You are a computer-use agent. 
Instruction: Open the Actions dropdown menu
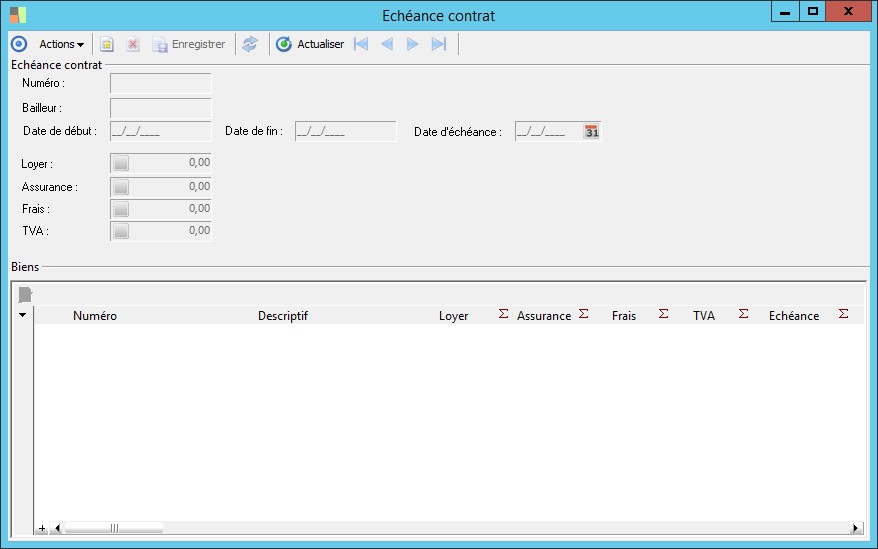[61, 44]
